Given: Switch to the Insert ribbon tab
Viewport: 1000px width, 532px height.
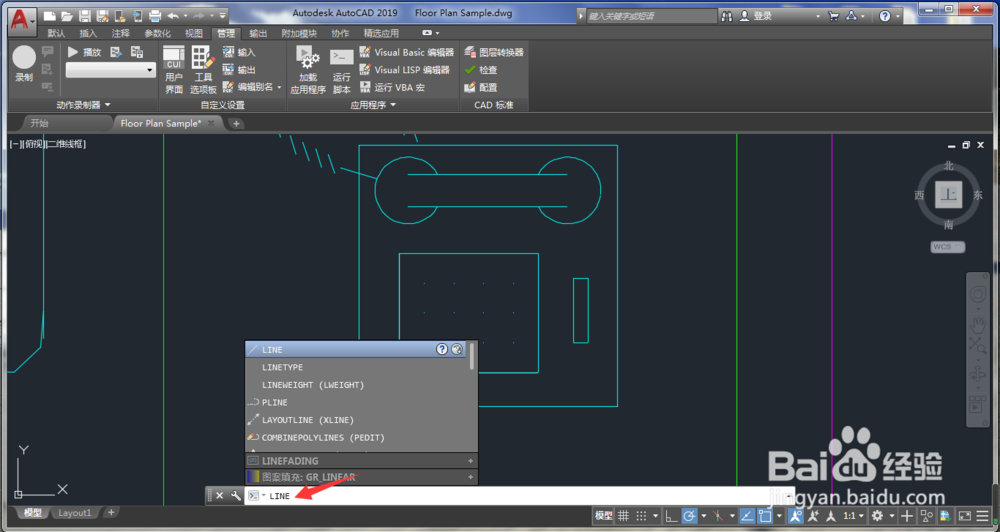Looking at the screenshot, I should [88, 33].
